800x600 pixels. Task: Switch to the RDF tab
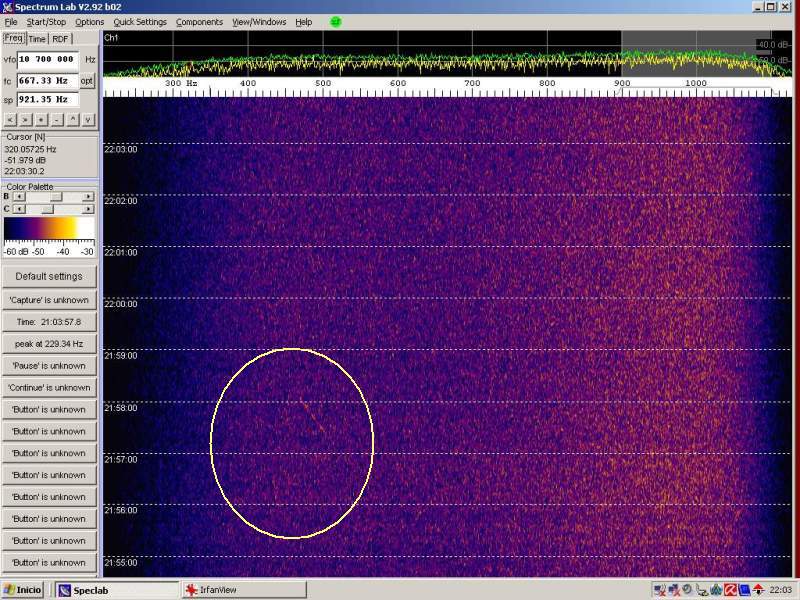[61, 39]
